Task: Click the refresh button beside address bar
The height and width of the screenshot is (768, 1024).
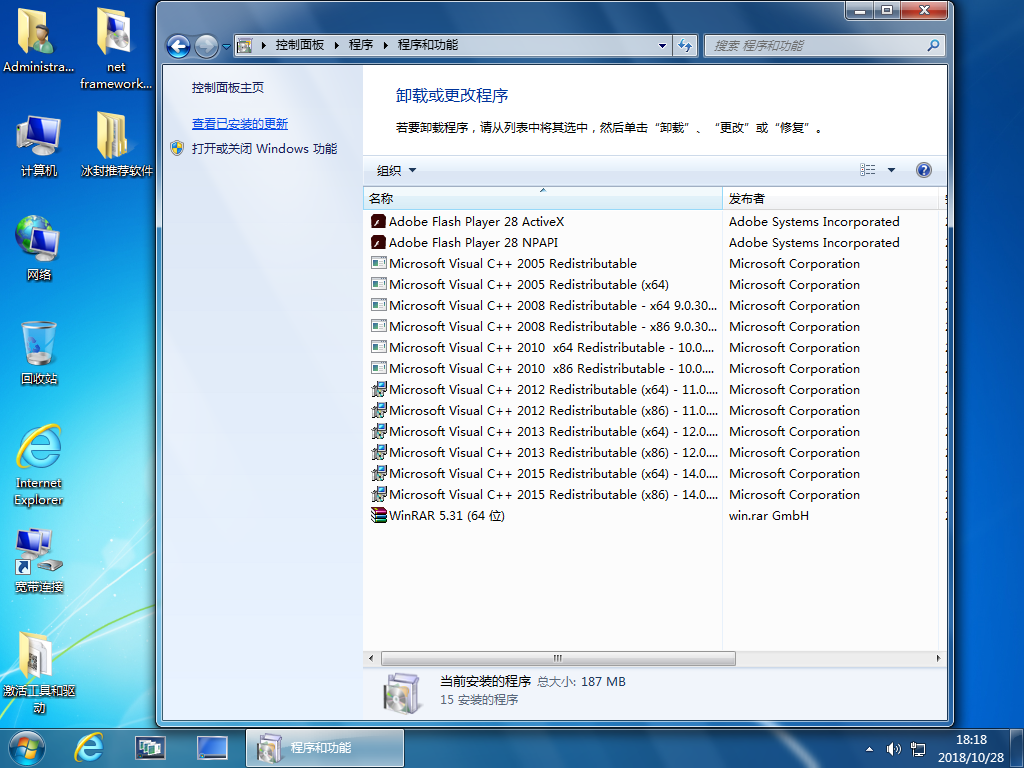Action: pyautogui.click(x=685, y=46)
